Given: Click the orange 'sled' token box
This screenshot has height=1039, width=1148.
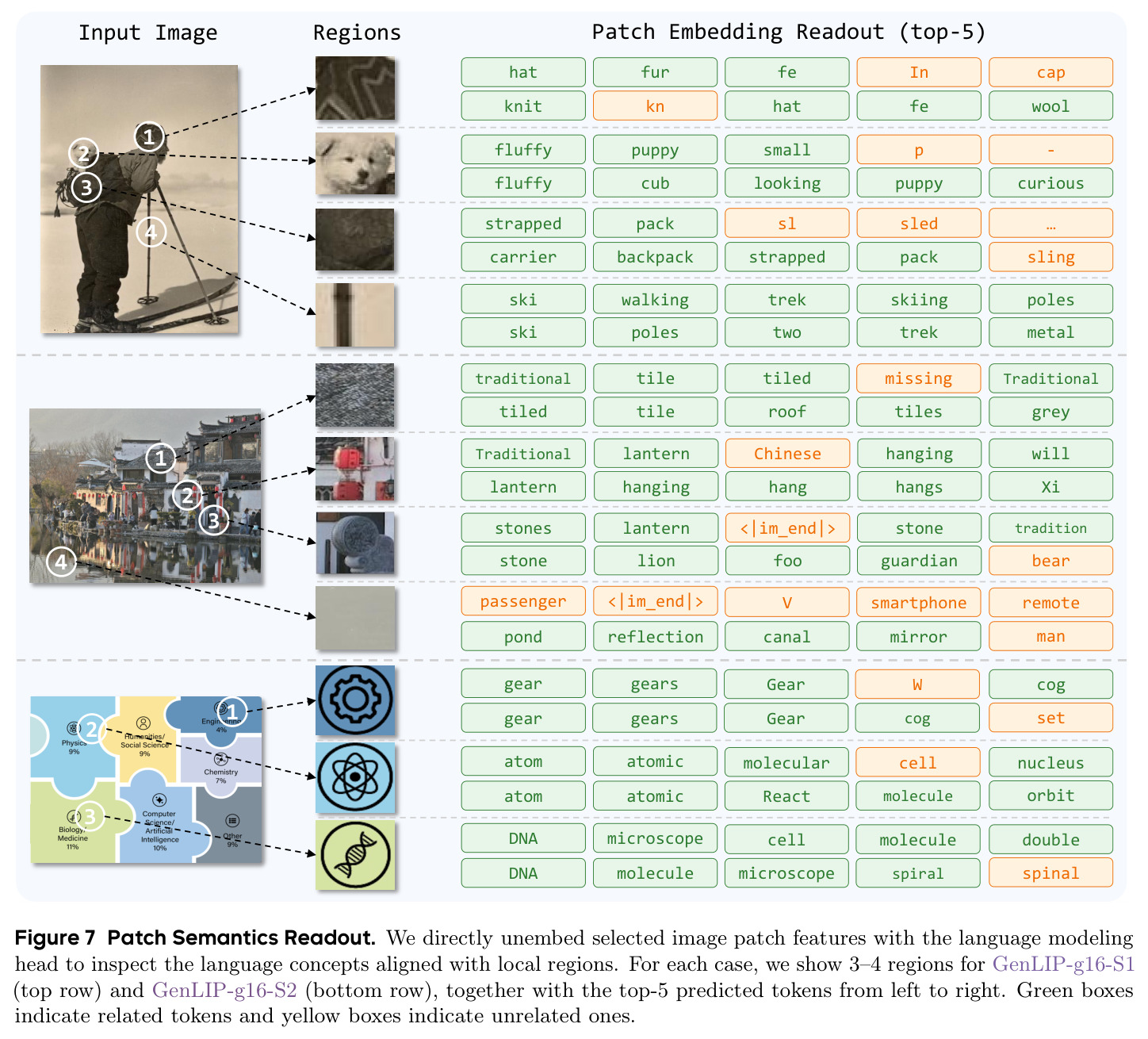Looking at the screenshot, I should pyautogui.click(x=919, y=224).
